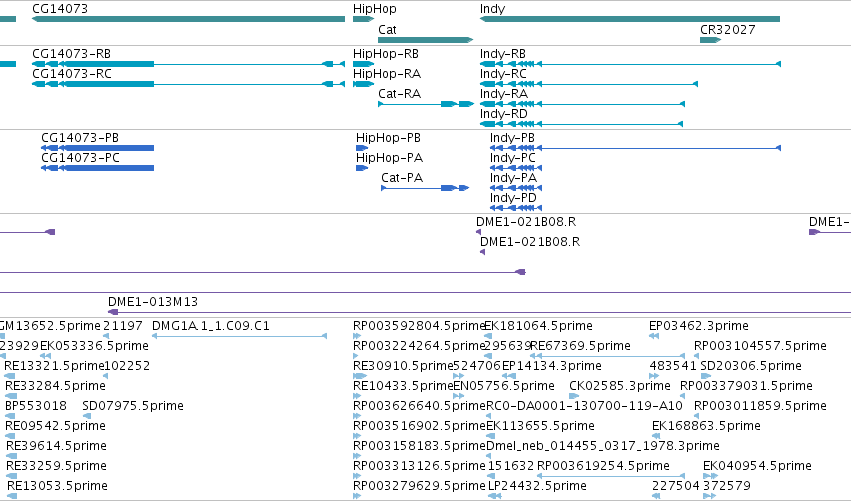Select the Indy-PA protein label
Image resolution: width=851 pixels, height=501 pixels.
coord(513,178)
